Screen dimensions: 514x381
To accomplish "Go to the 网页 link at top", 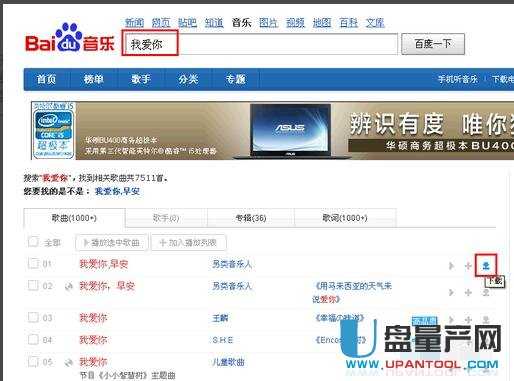I will coord(161,23).
